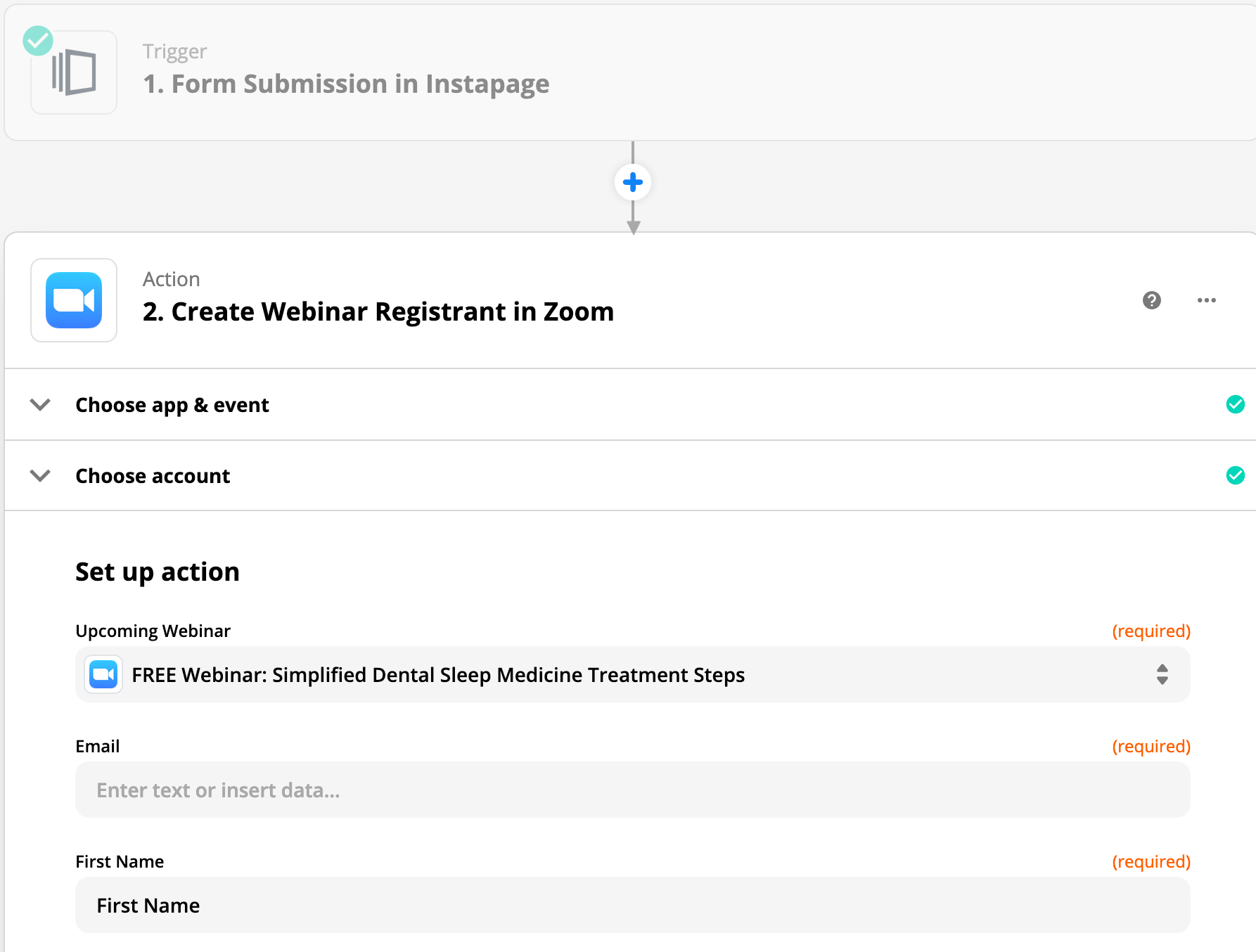The height and width of the screenshot is (952, 1256).
Task: Click the First Name field label
Action: point(120,861)
